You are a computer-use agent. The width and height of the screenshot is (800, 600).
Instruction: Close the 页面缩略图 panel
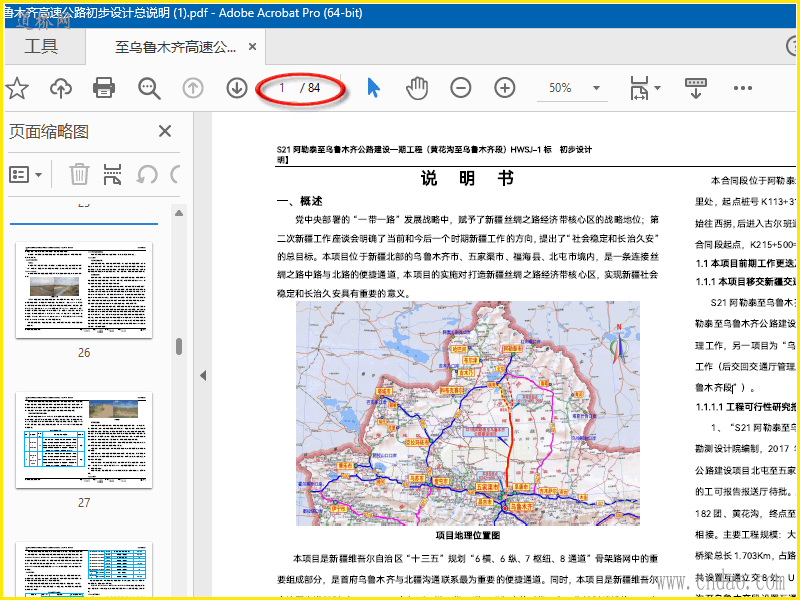[165, 131]
